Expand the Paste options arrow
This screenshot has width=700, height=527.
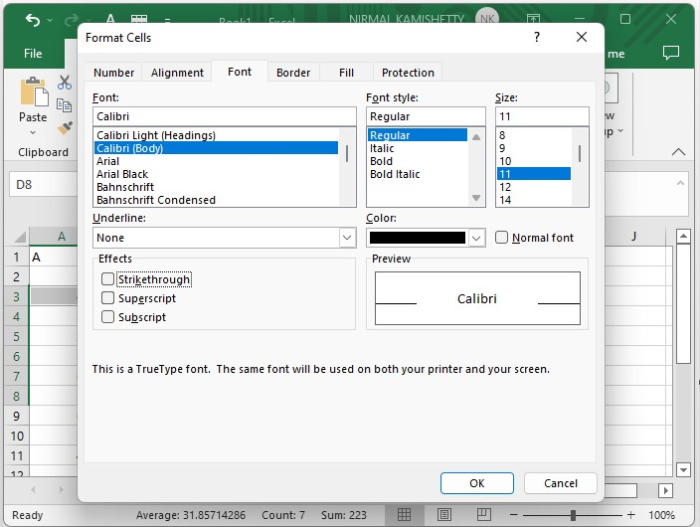33,133
